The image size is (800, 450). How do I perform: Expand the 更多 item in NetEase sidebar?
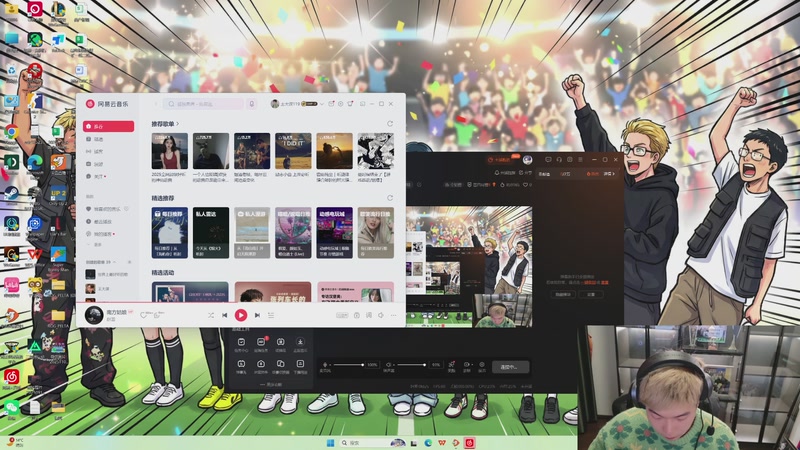pos(96,245)
